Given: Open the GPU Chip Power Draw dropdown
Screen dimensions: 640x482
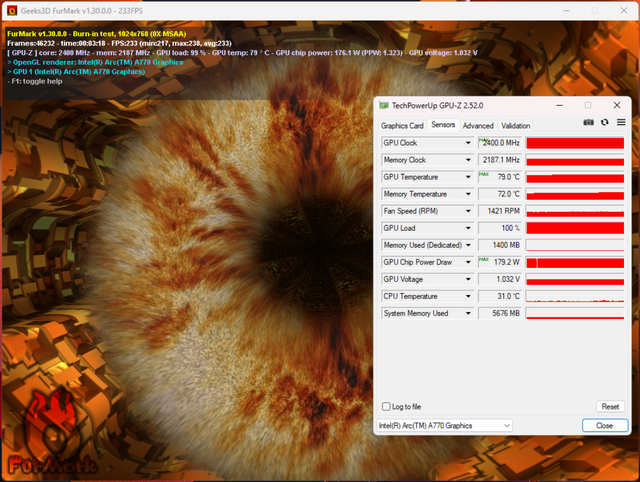Looking at the screenshot, I should [468, 262].
